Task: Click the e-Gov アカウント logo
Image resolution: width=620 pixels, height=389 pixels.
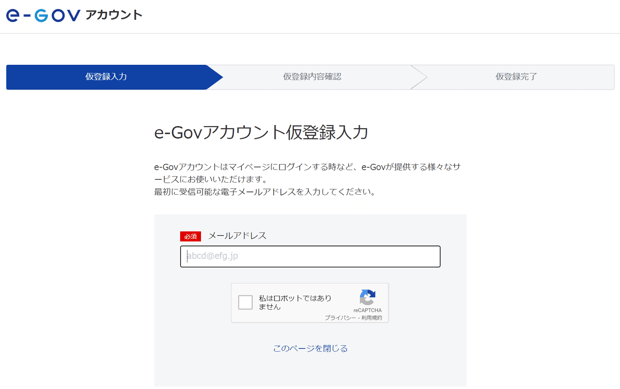Action: (x=74, y=15)
